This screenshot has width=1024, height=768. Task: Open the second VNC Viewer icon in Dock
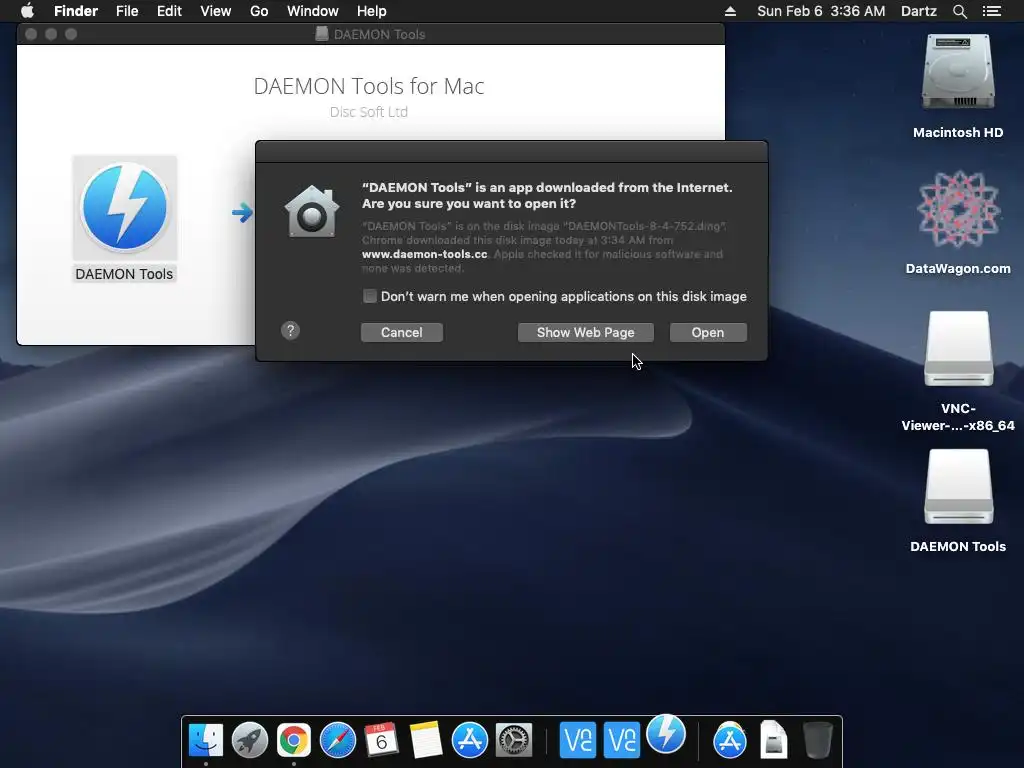(x=621, y=740)
